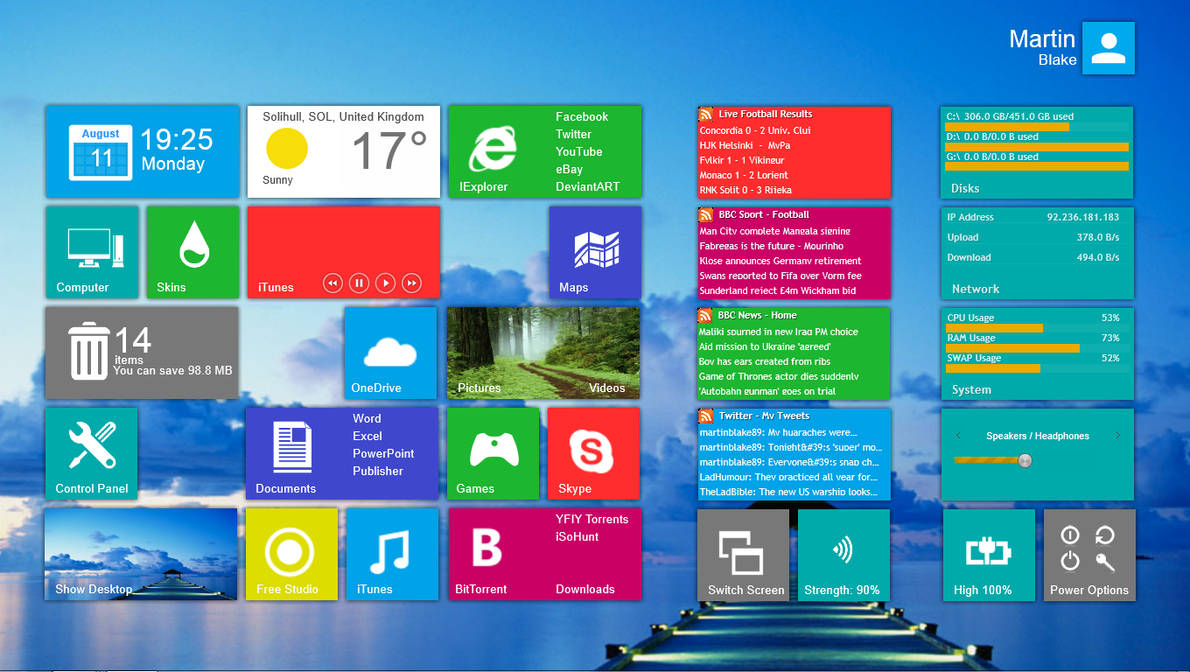The width and height of the screenshot is (1190, 672).
Task: Open Twitter link in IExplorer tile
Action: point(573,134)
